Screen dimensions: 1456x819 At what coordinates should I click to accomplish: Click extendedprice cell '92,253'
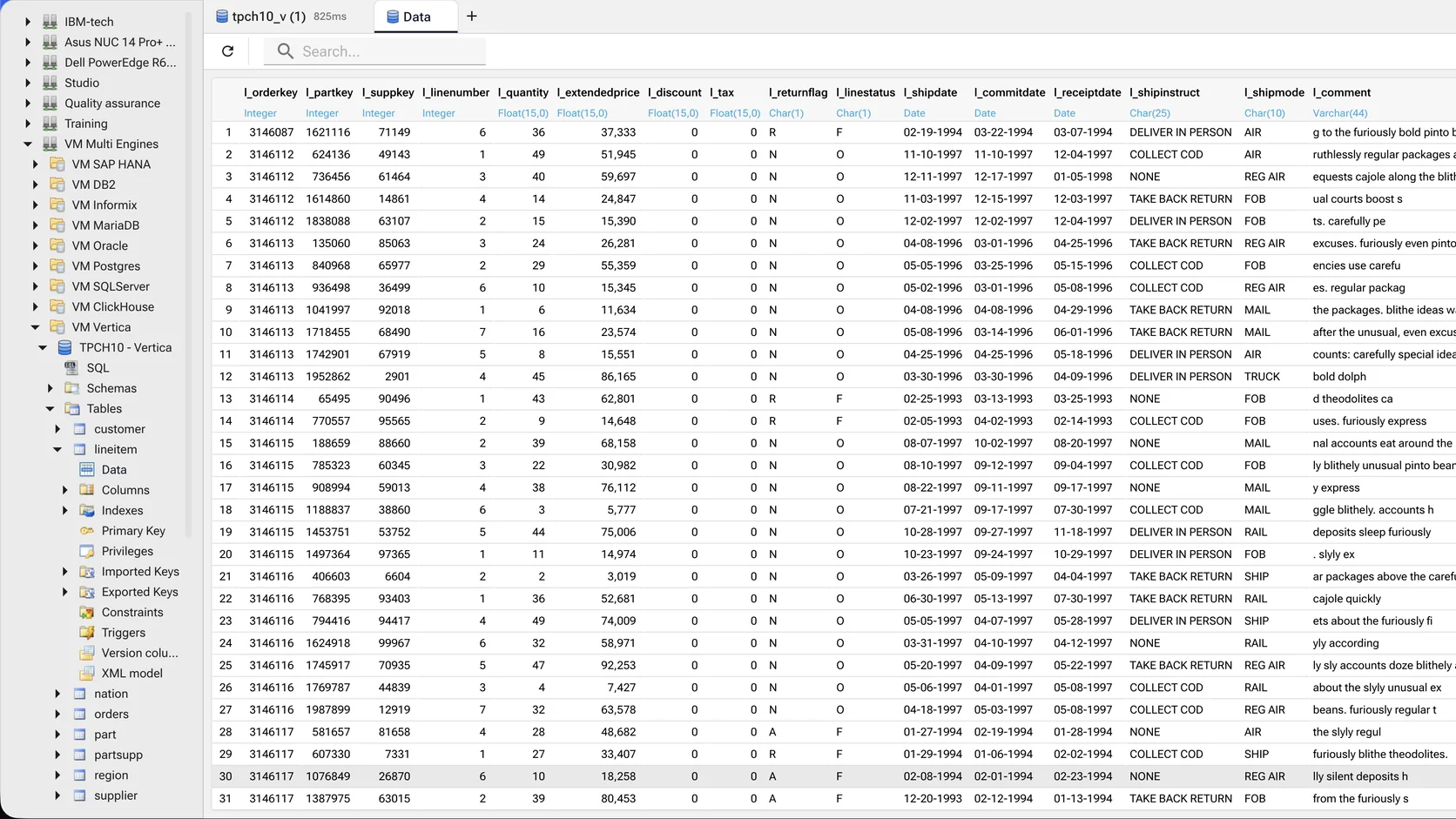(x=618, y=665)
